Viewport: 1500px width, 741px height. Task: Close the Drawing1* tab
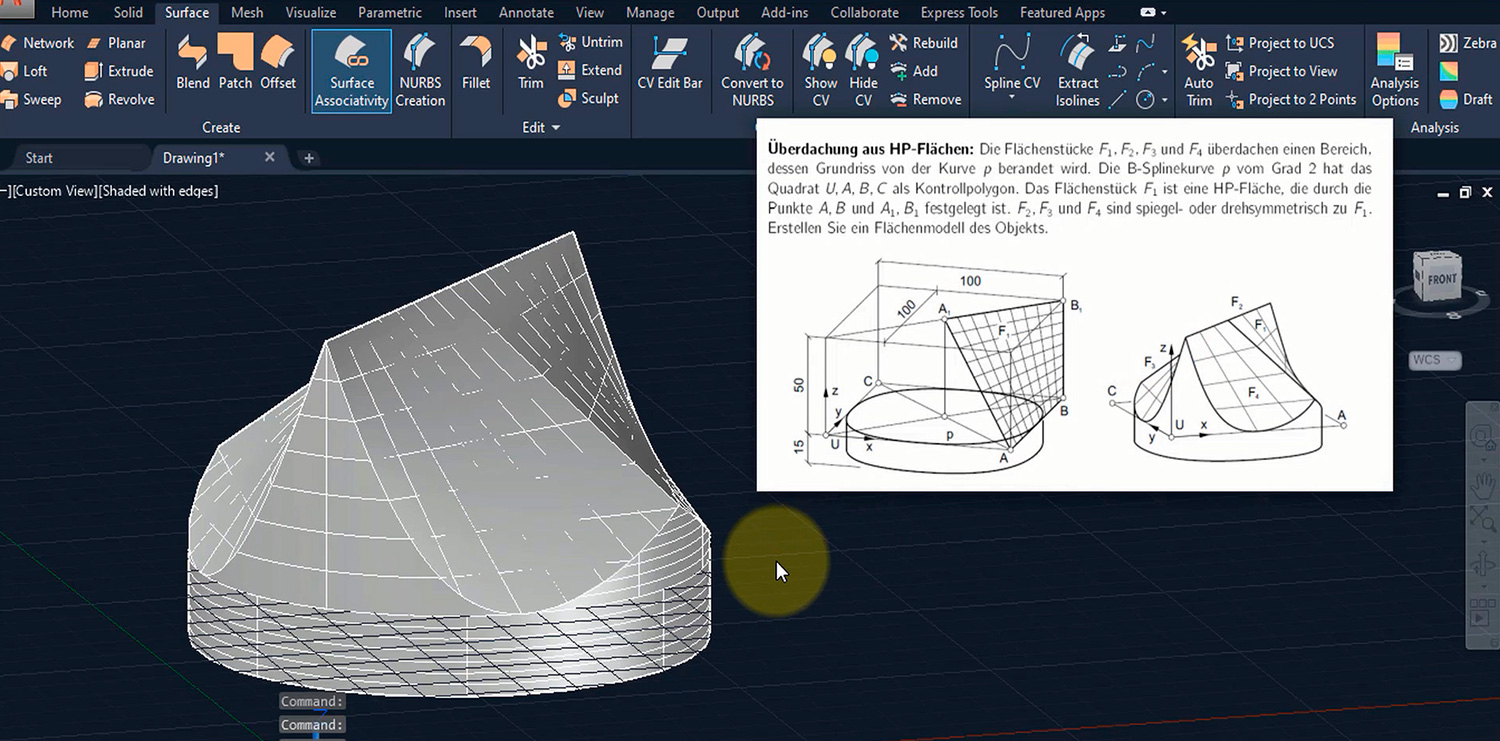click(x=270, y=157)
